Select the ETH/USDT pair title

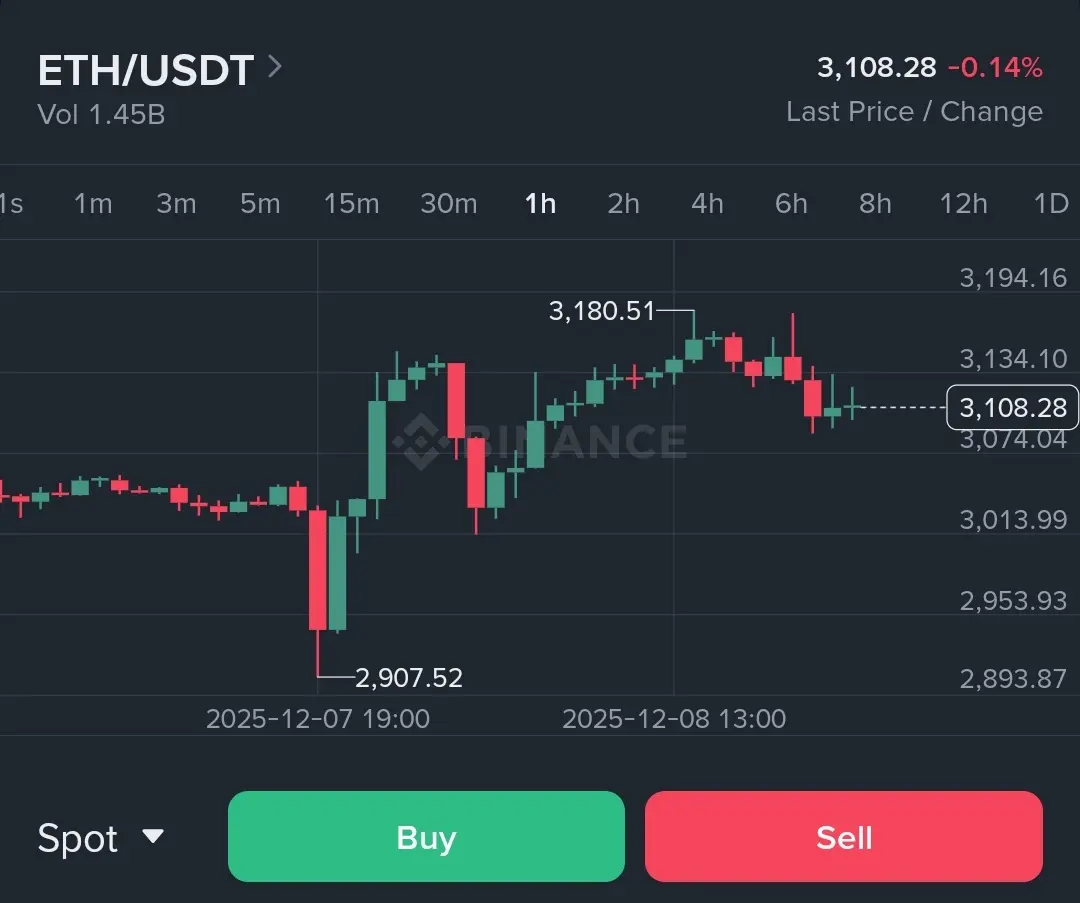pos(146,70)
